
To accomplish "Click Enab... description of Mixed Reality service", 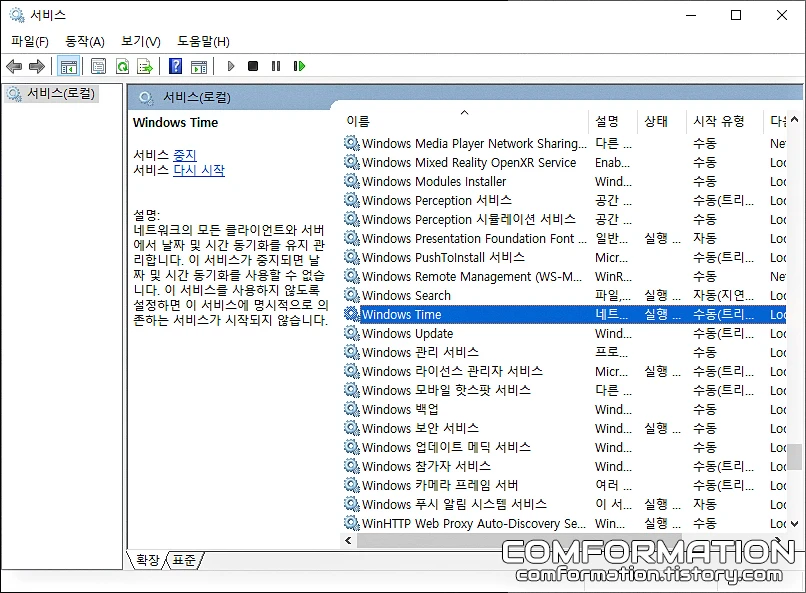I will [x=612, y=162].
